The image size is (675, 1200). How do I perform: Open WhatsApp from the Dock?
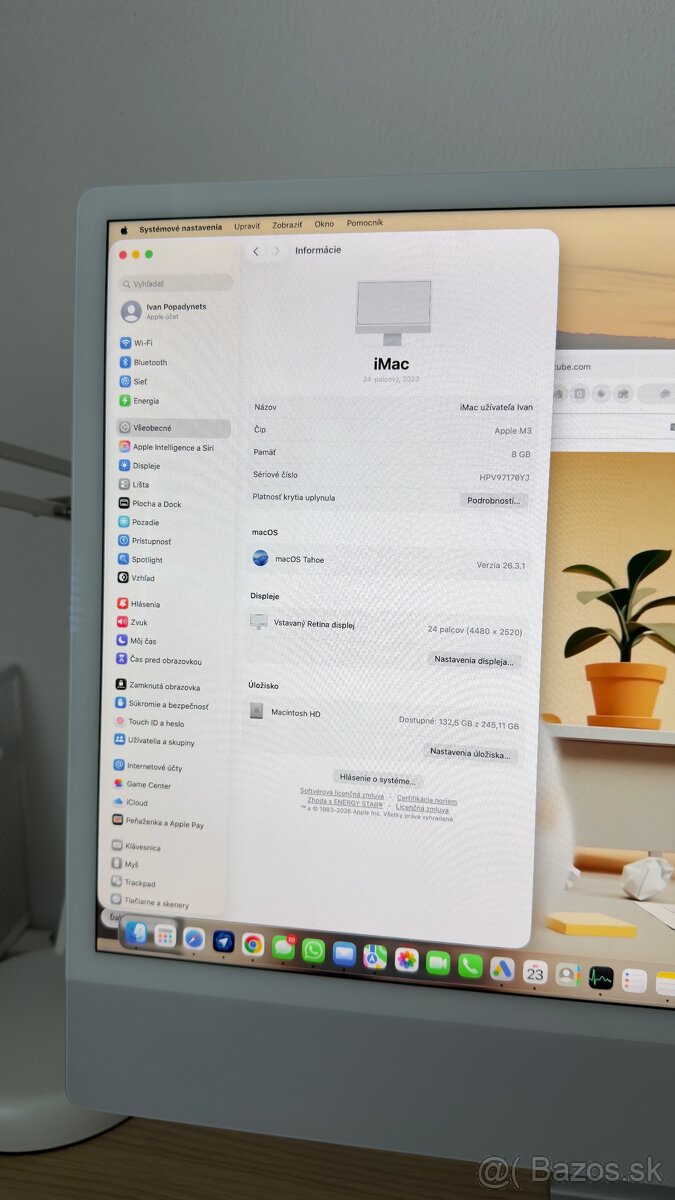tap(314, 950)
